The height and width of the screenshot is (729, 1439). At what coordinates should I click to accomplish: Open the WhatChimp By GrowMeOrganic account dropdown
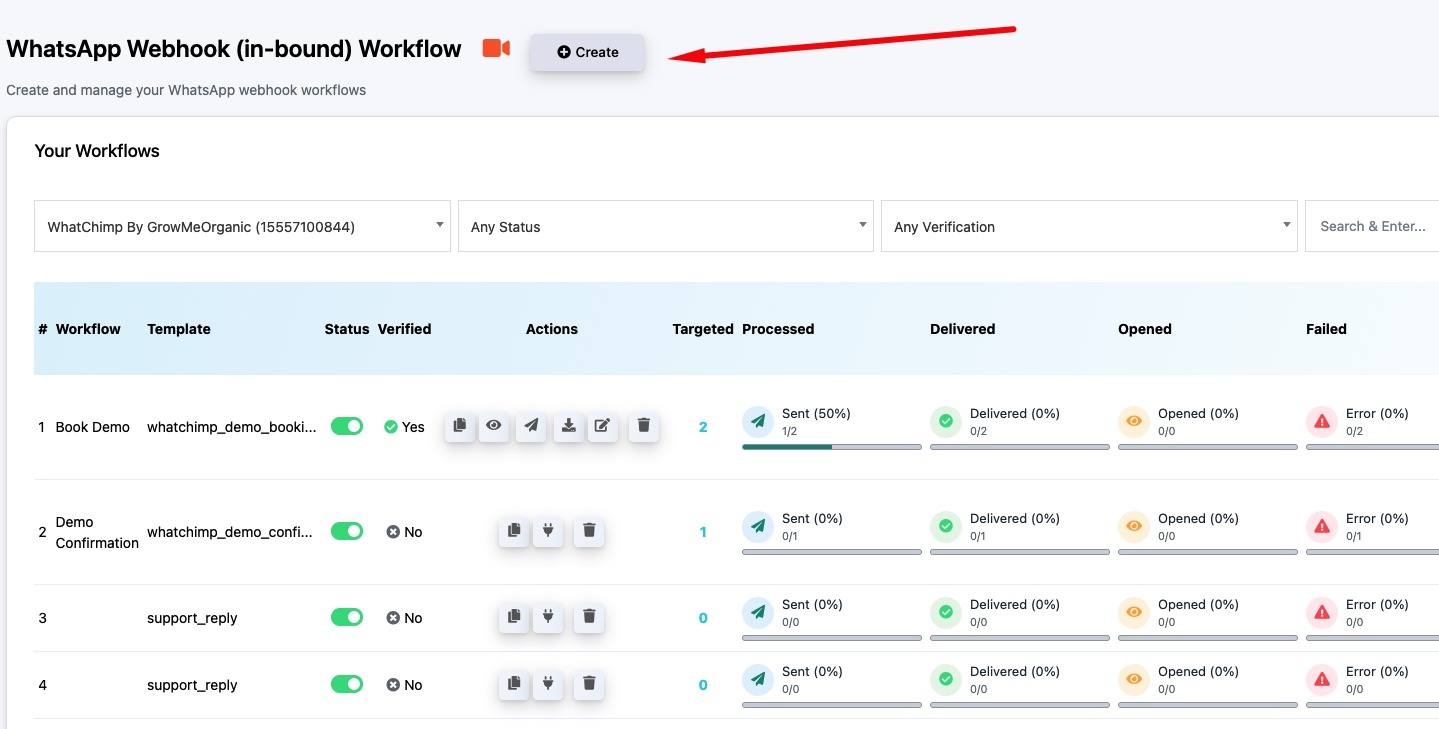tap(242, 226)
